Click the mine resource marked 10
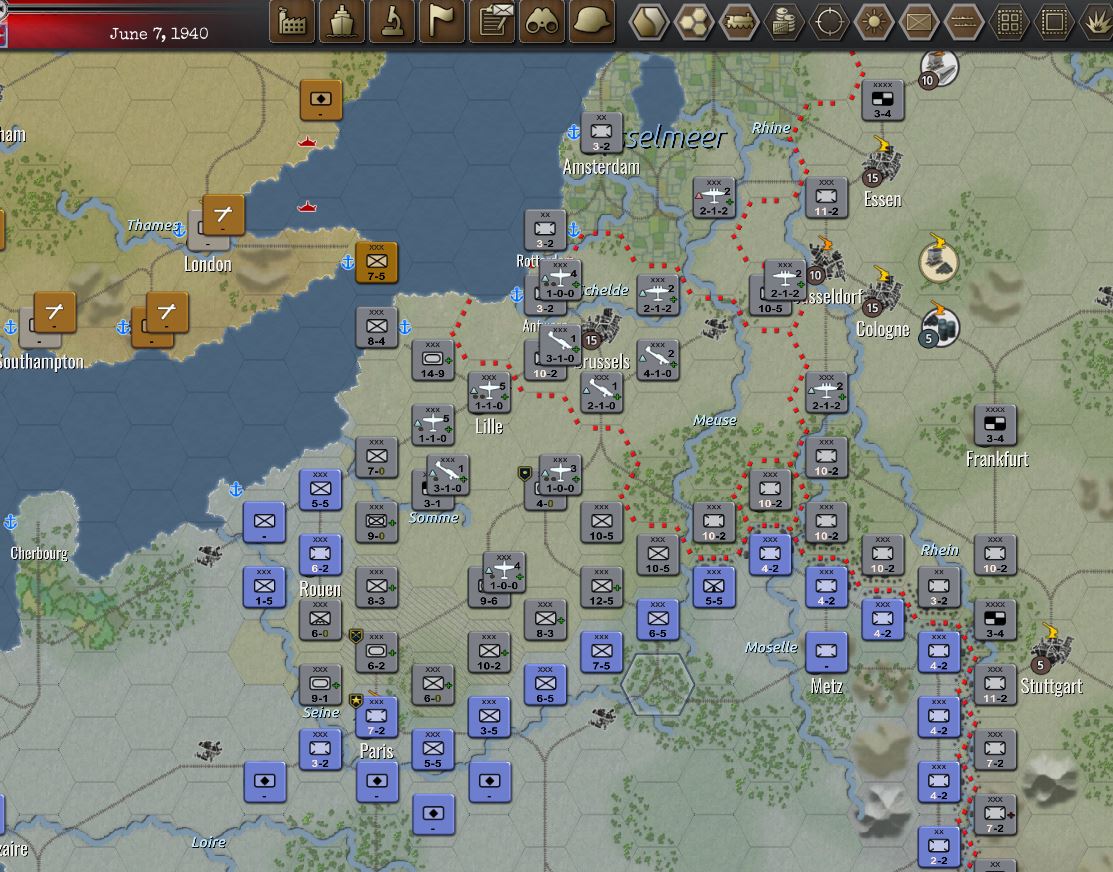The image size is (1113, 872). [938, 70]
